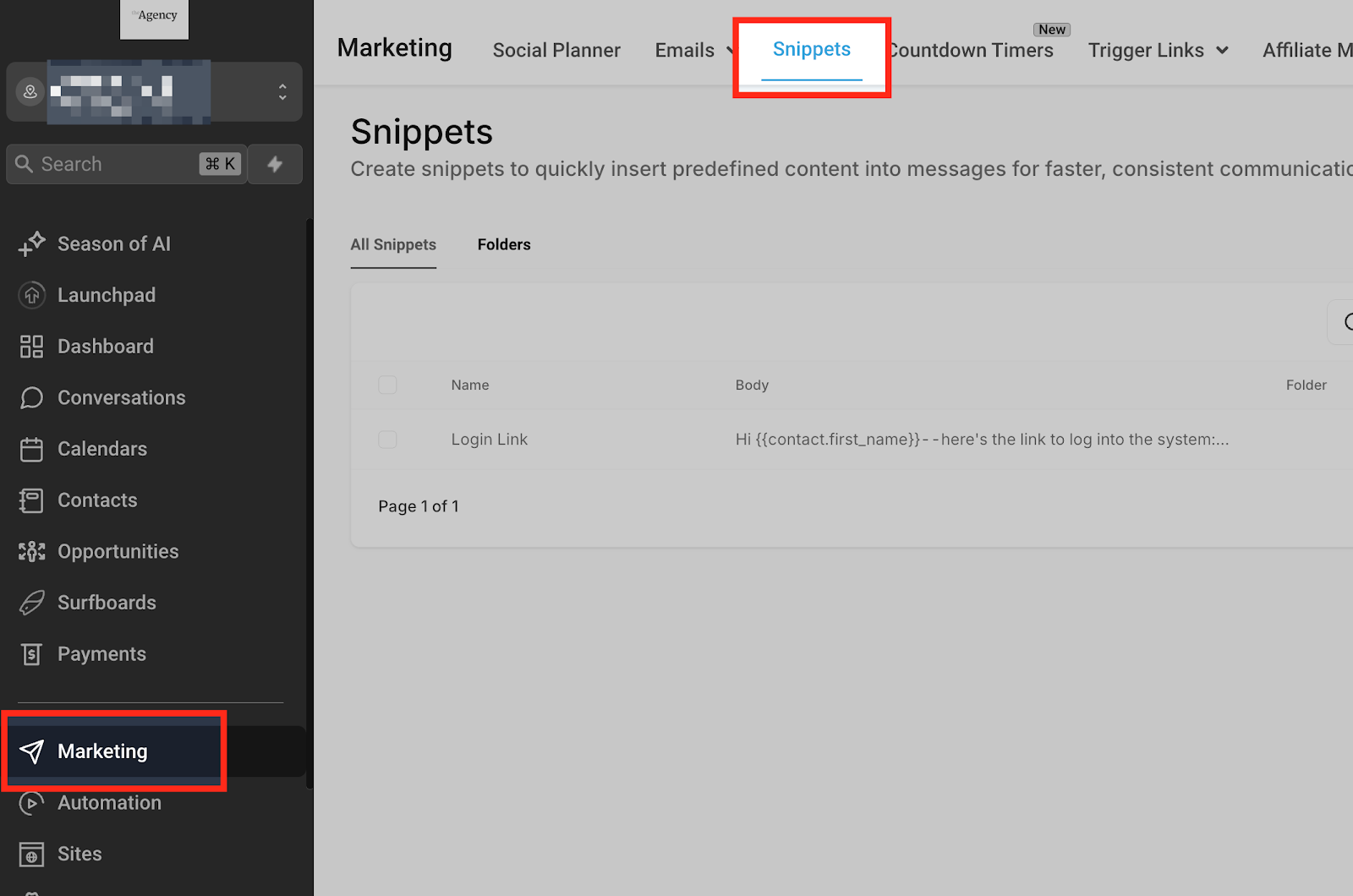1353x896 pixels.
Task: Click inside the Search field
Action: tap(101, 163)
